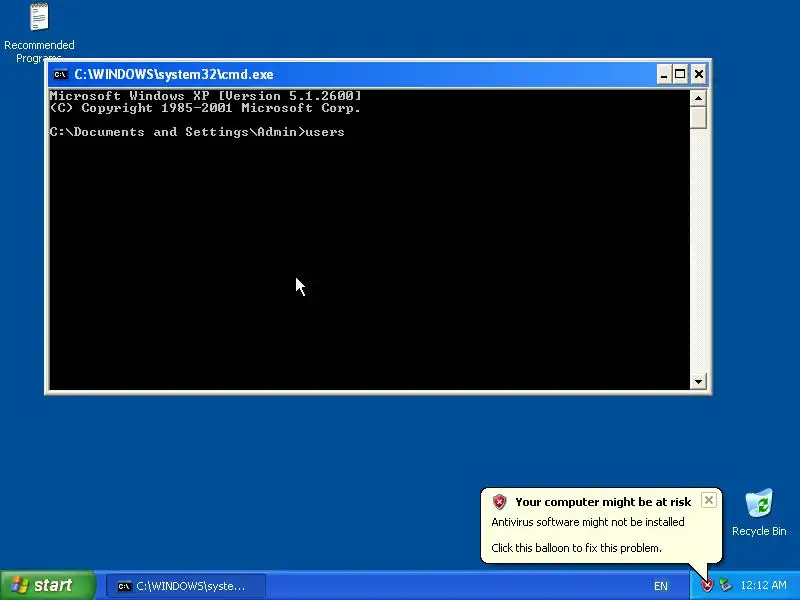Click the console vertical scrollbar thumb
Viewport: 800px width, 600px height.
click(698, 117)
